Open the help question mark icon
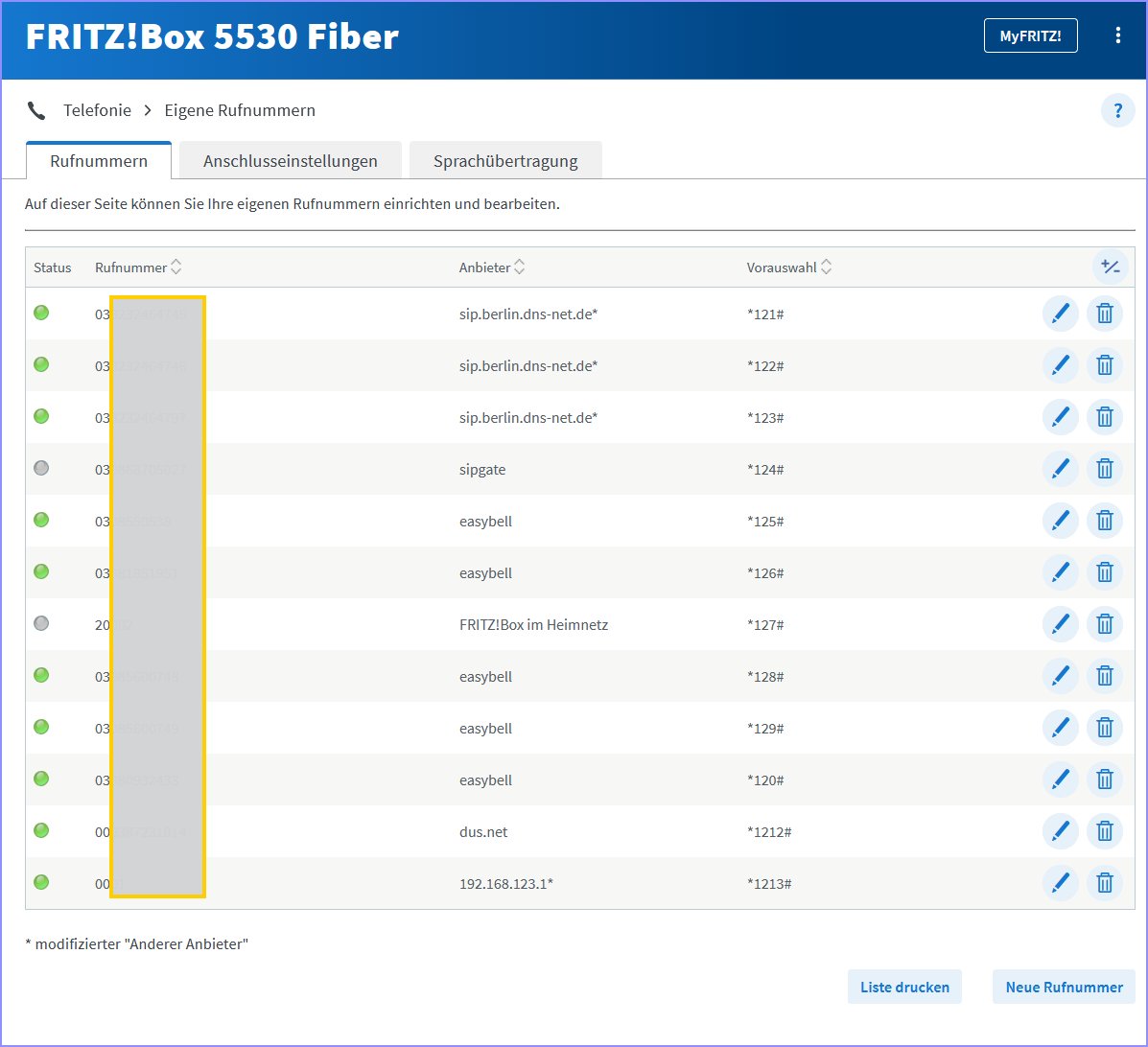The width and height of the screenshot is (1148, 1047). coord(1117,110)
